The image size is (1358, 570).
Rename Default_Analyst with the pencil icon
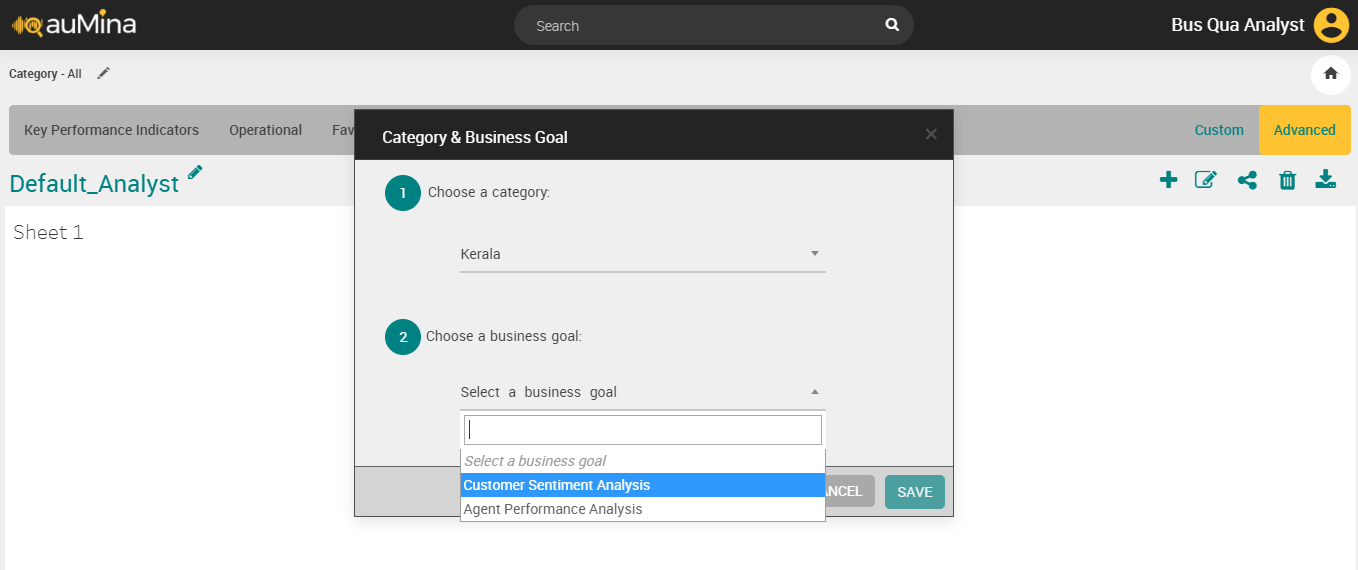[x=195, y=172]
